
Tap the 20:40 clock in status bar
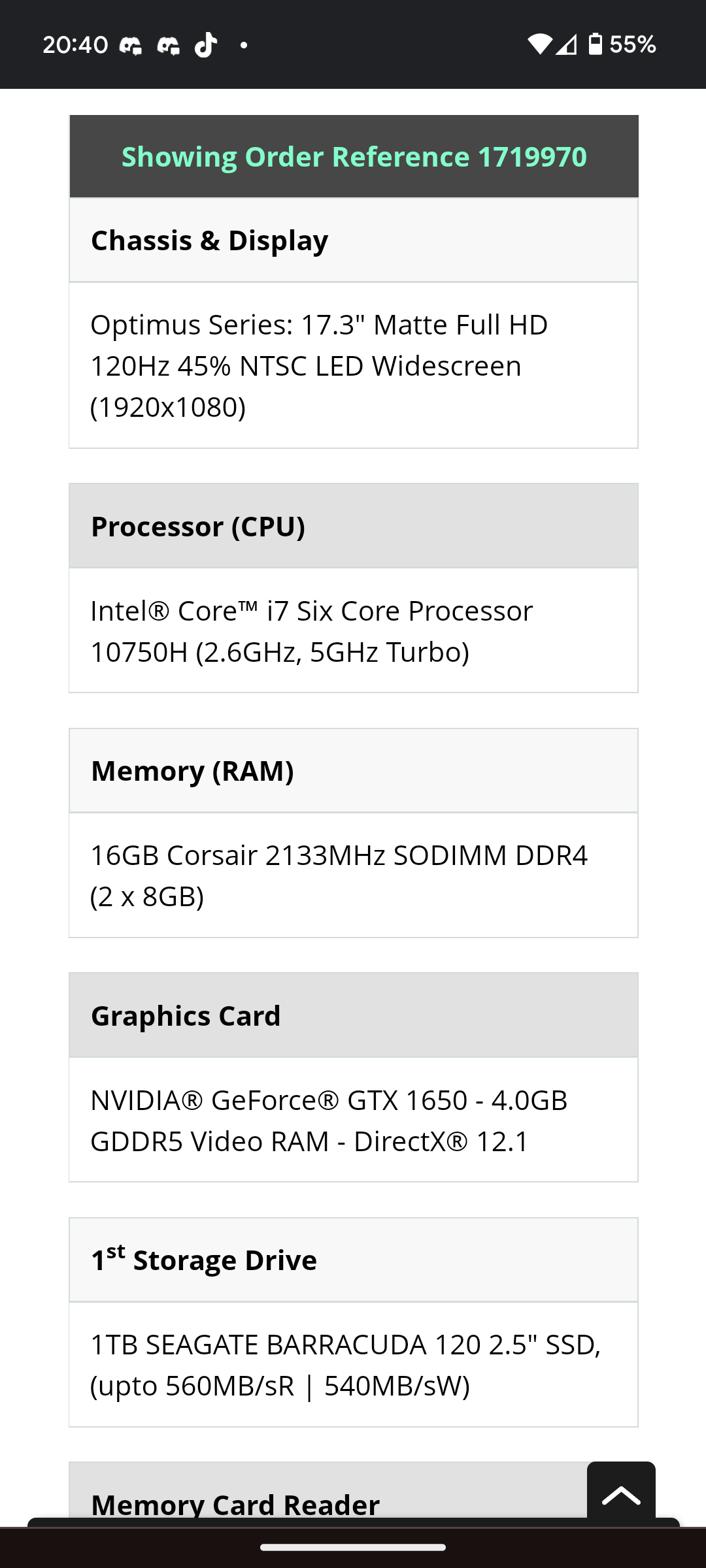[75, 45]
